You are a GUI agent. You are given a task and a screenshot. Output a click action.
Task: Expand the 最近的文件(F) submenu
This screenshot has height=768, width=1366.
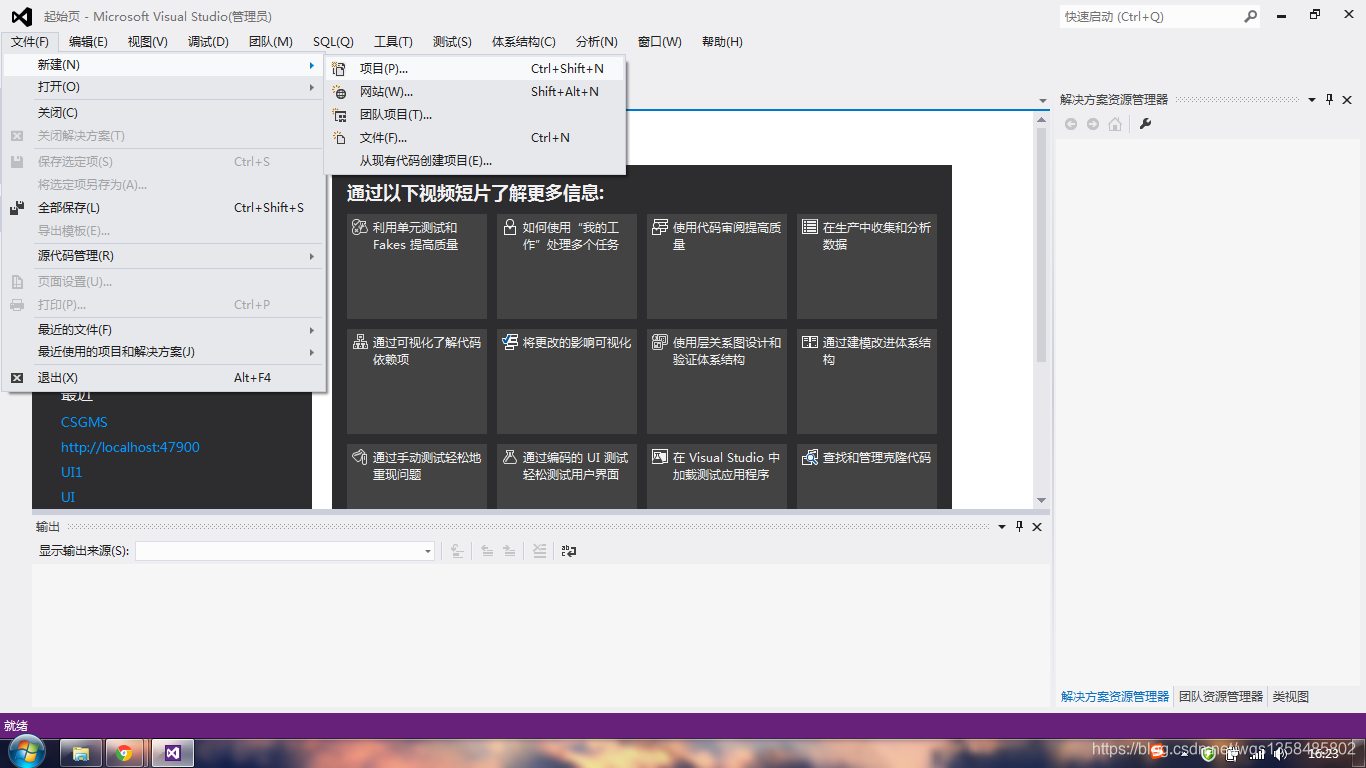point(165,330)
